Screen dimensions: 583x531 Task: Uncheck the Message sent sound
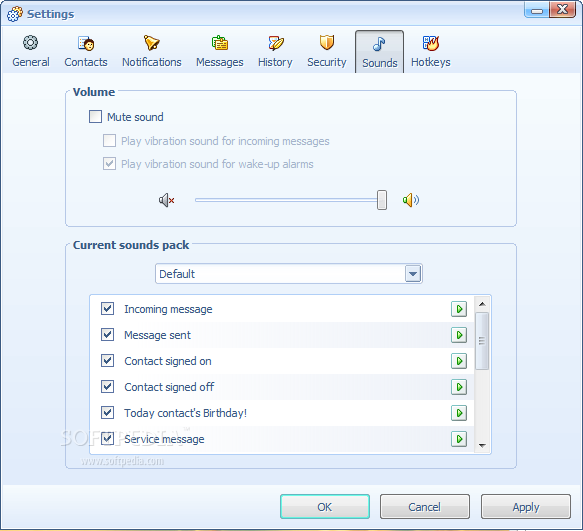pos(107,335)
